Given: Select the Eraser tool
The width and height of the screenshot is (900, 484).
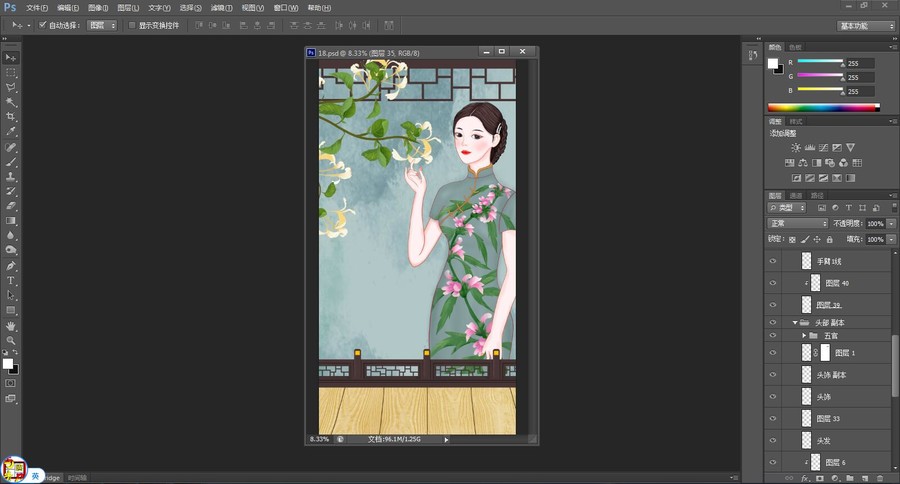Looking at the screenshot, I should 10,206.
